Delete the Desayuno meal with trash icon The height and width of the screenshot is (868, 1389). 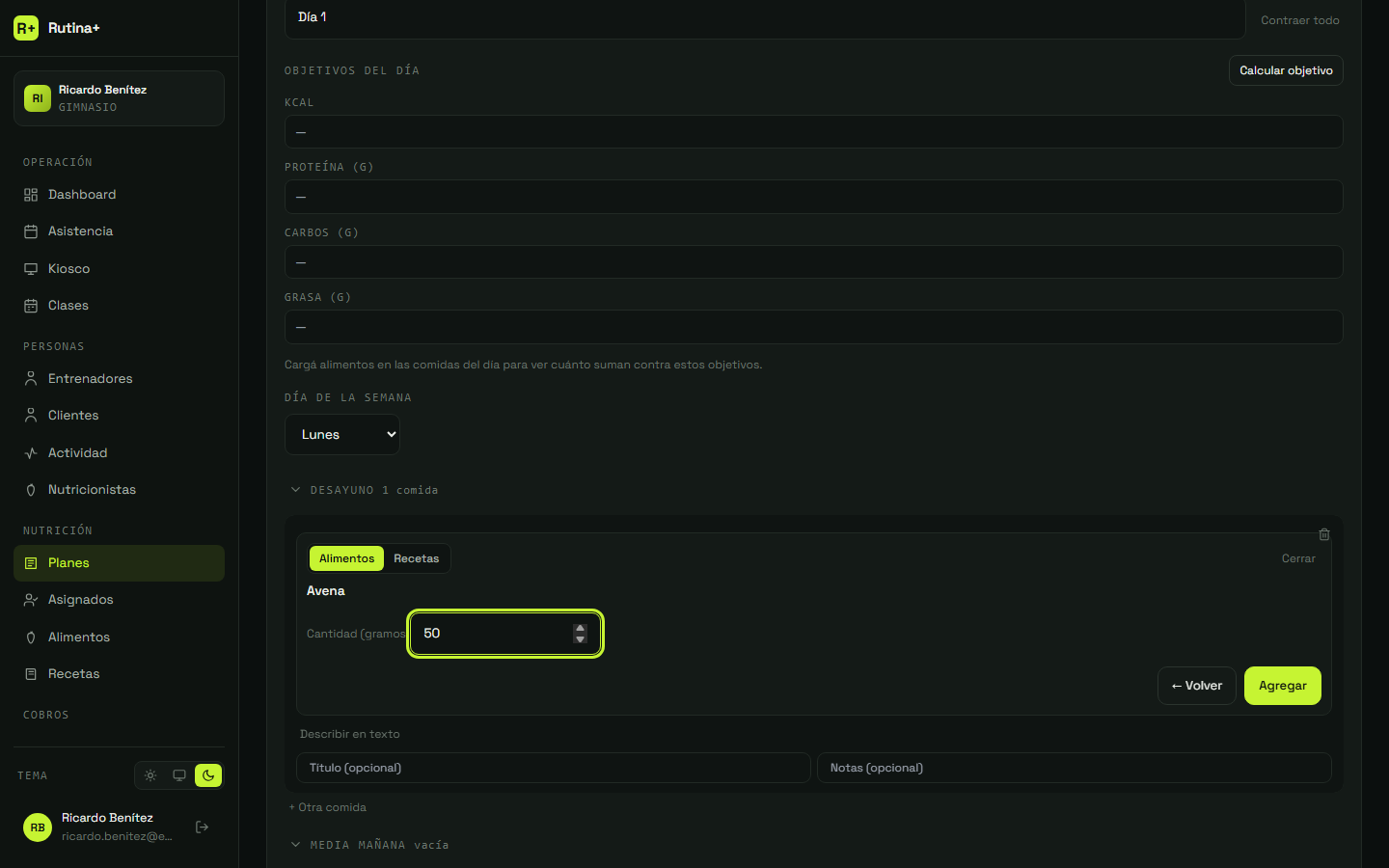(1324, 534)
